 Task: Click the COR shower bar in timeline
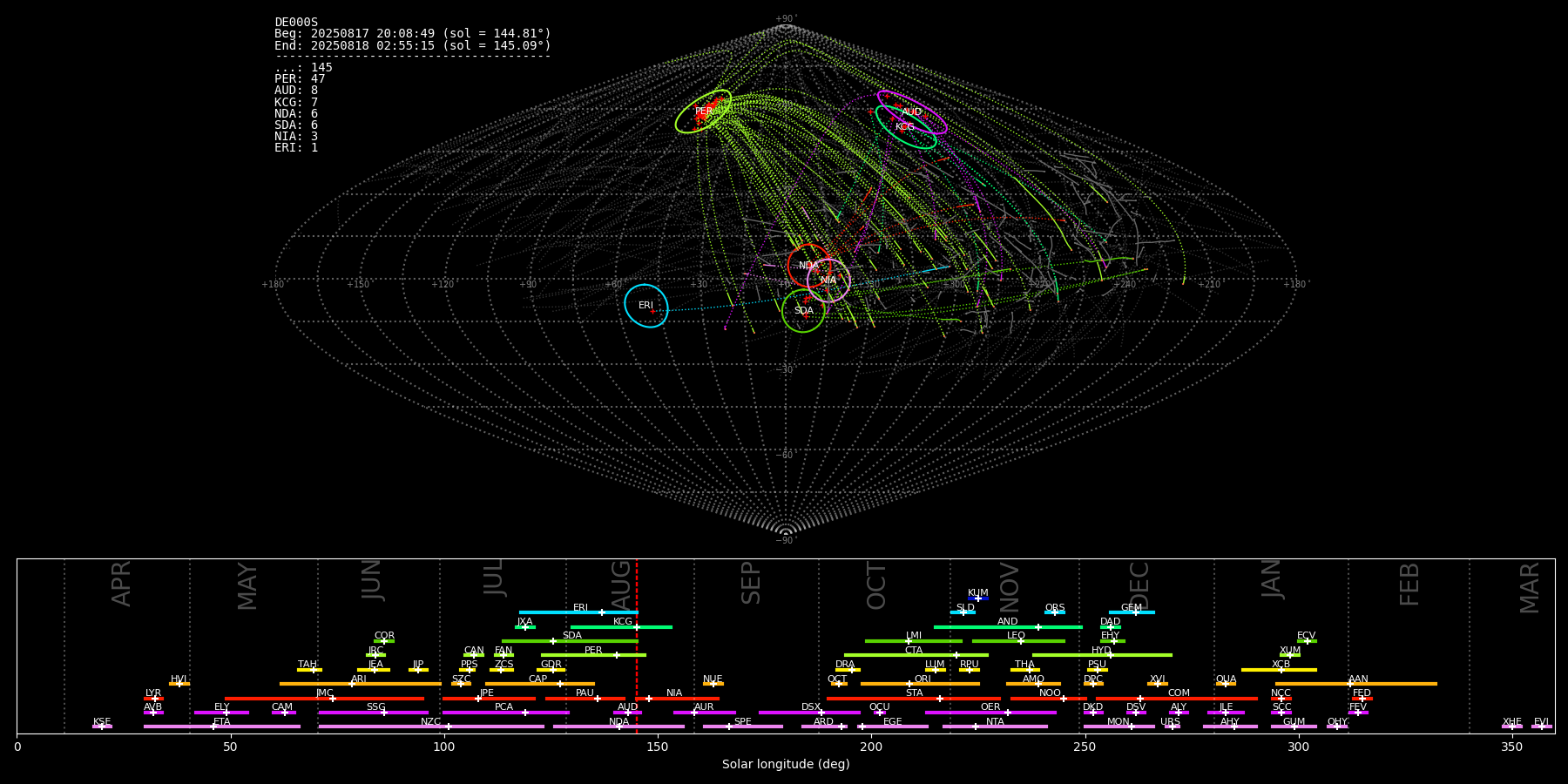tap(384, 641)
